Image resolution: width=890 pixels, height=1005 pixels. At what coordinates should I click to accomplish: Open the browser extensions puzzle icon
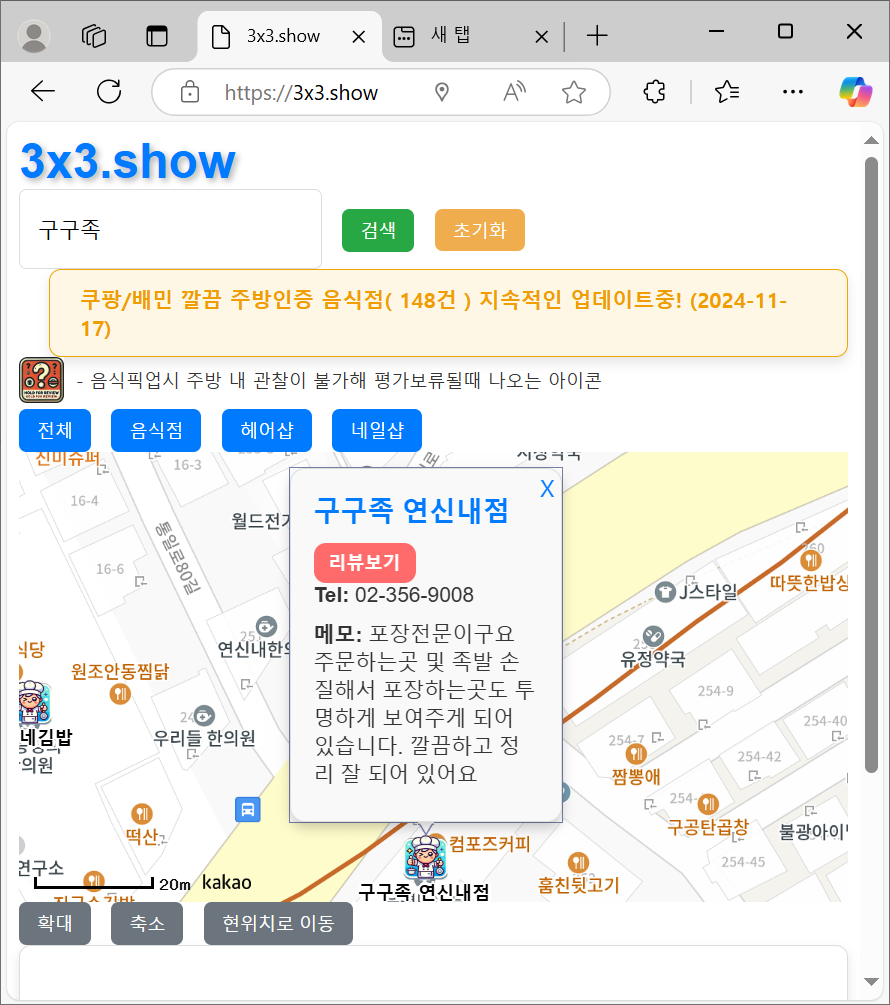pyautogui.click(x=654, y=93)
